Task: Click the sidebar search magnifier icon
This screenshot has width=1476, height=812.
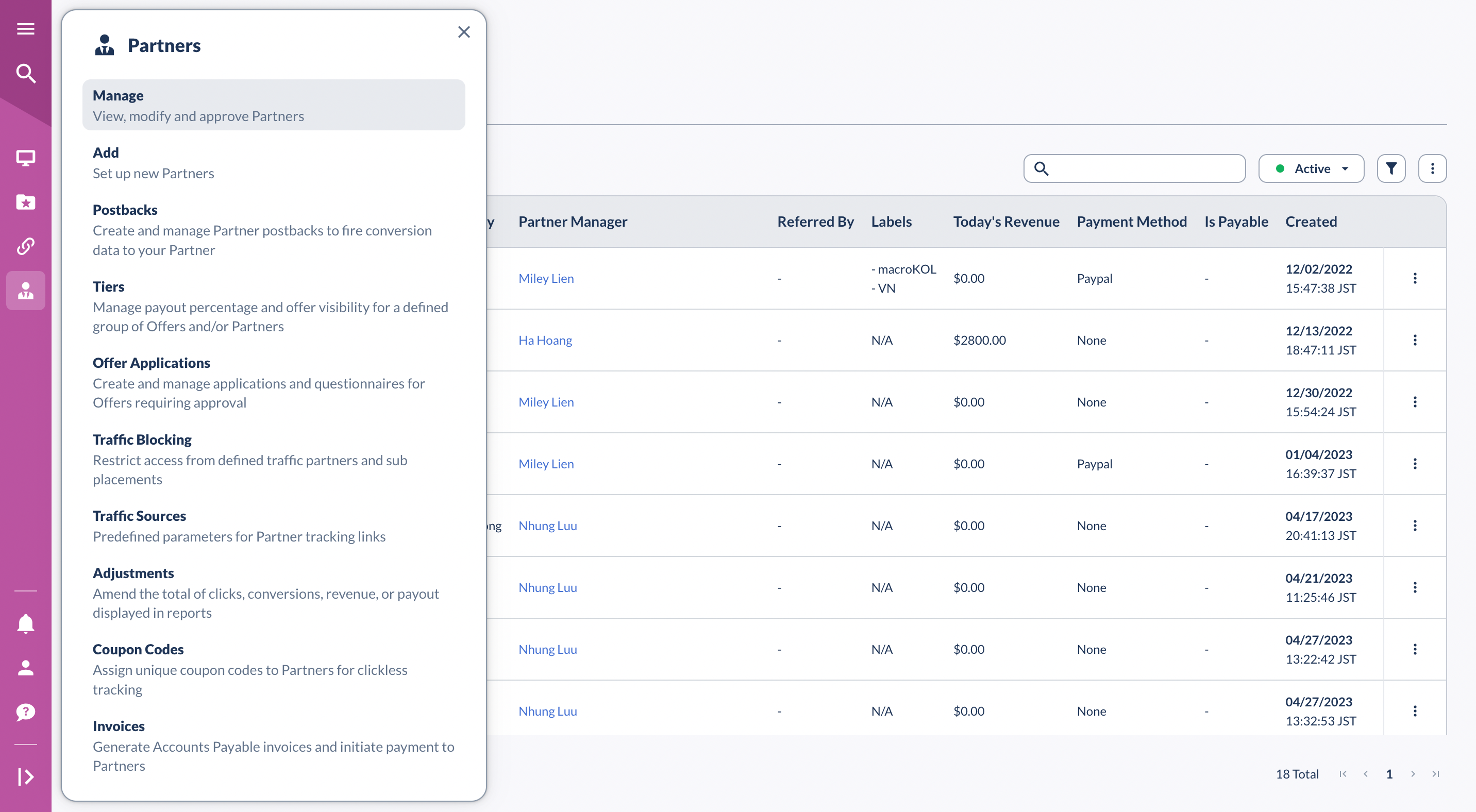Action: click(26, 73)
